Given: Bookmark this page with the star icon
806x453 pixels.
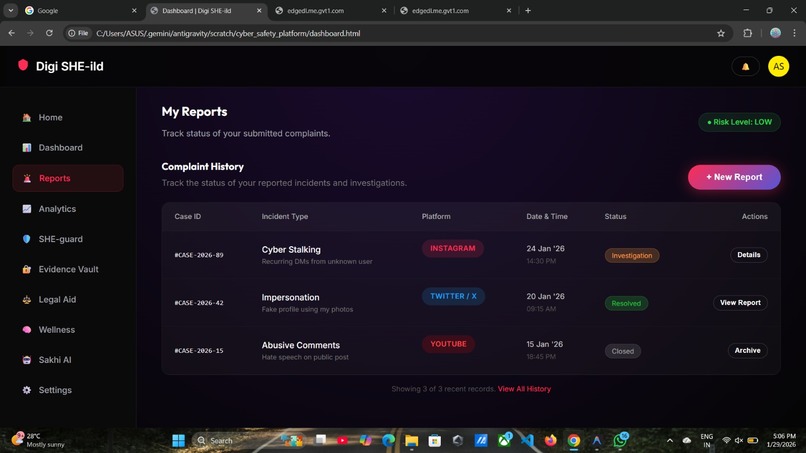Looking at the screenshot, I should [721, 33].
